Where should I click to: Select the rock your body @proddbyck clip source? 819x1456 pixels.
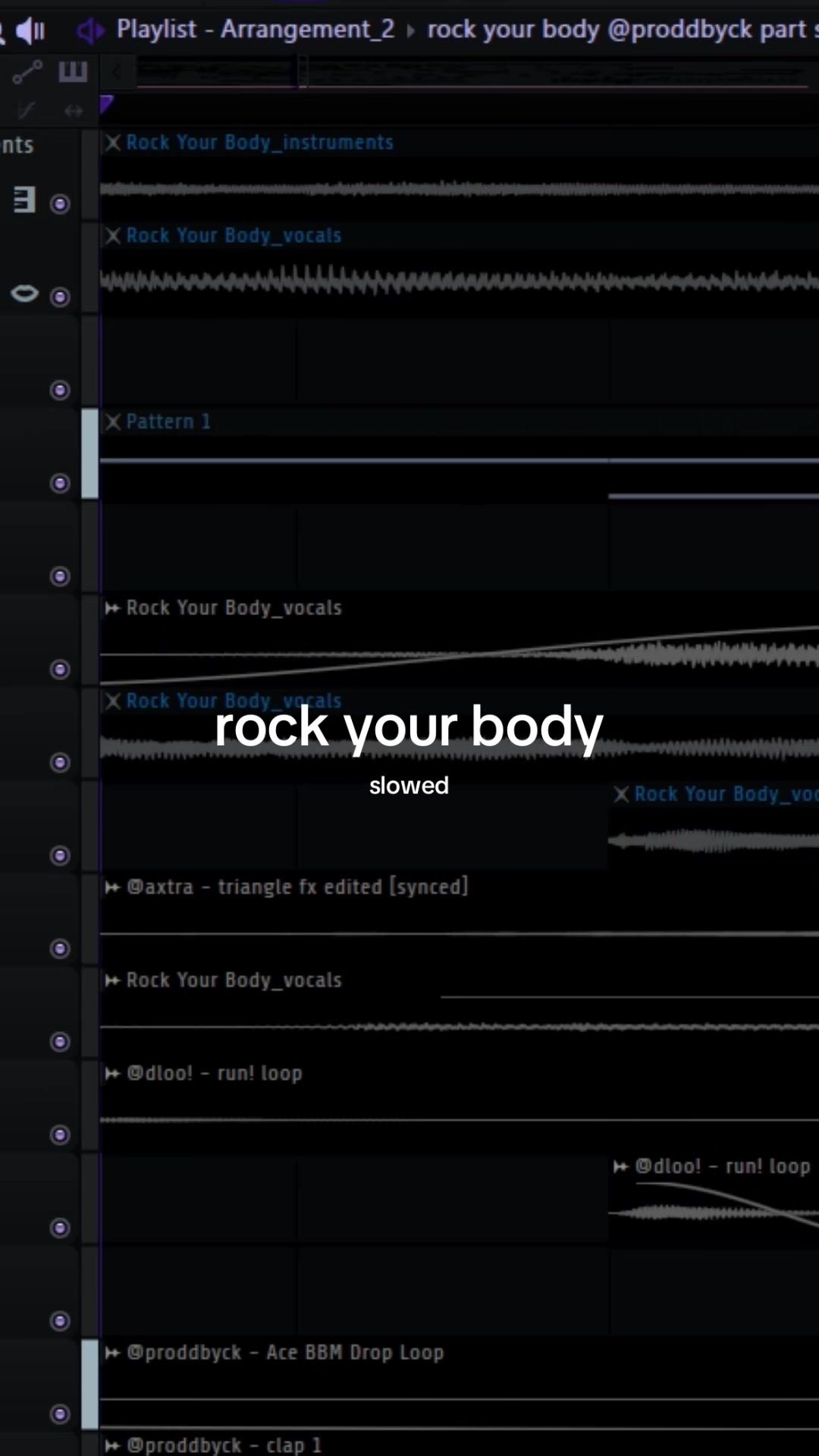tap(623, 30)
